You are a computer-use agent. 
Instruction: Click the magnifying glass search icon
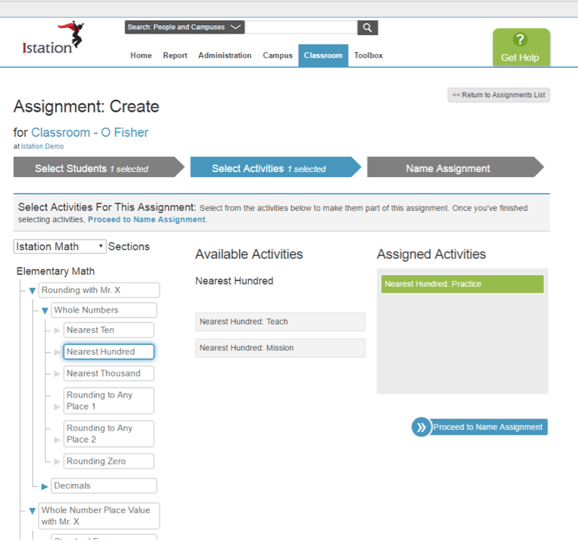click(367, 27)
